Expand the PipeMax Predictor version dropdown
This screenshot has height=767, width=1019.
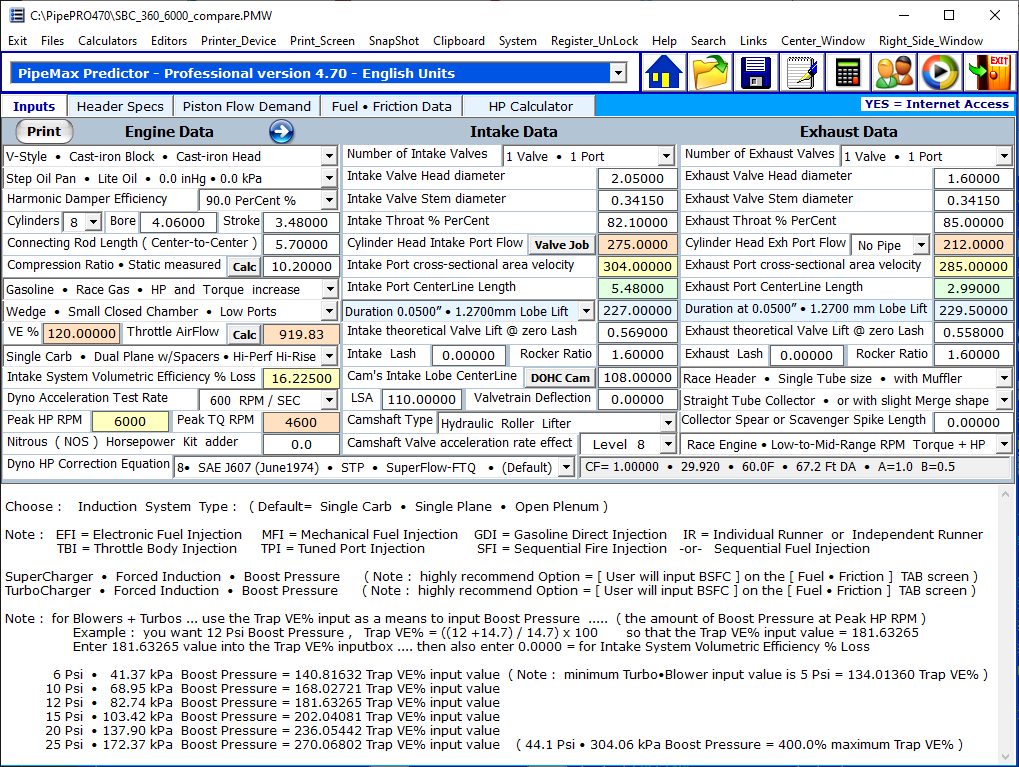click(619, 73)
